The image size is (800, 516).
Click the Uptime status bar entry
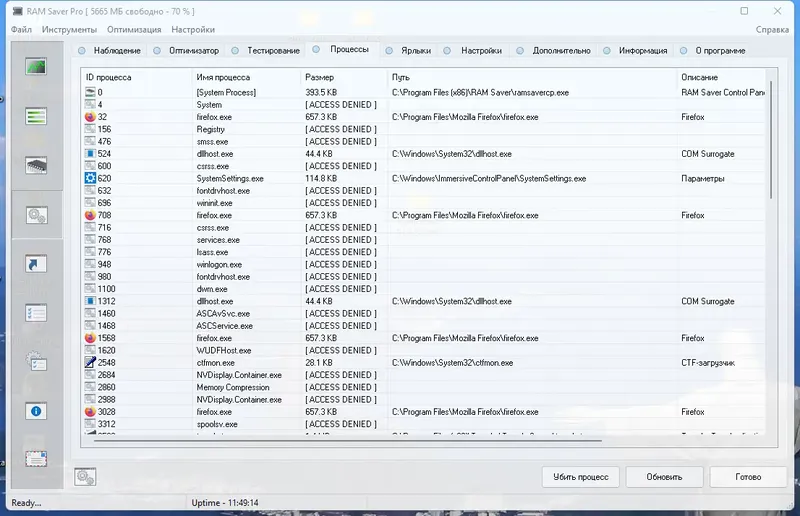pos(225,503)
